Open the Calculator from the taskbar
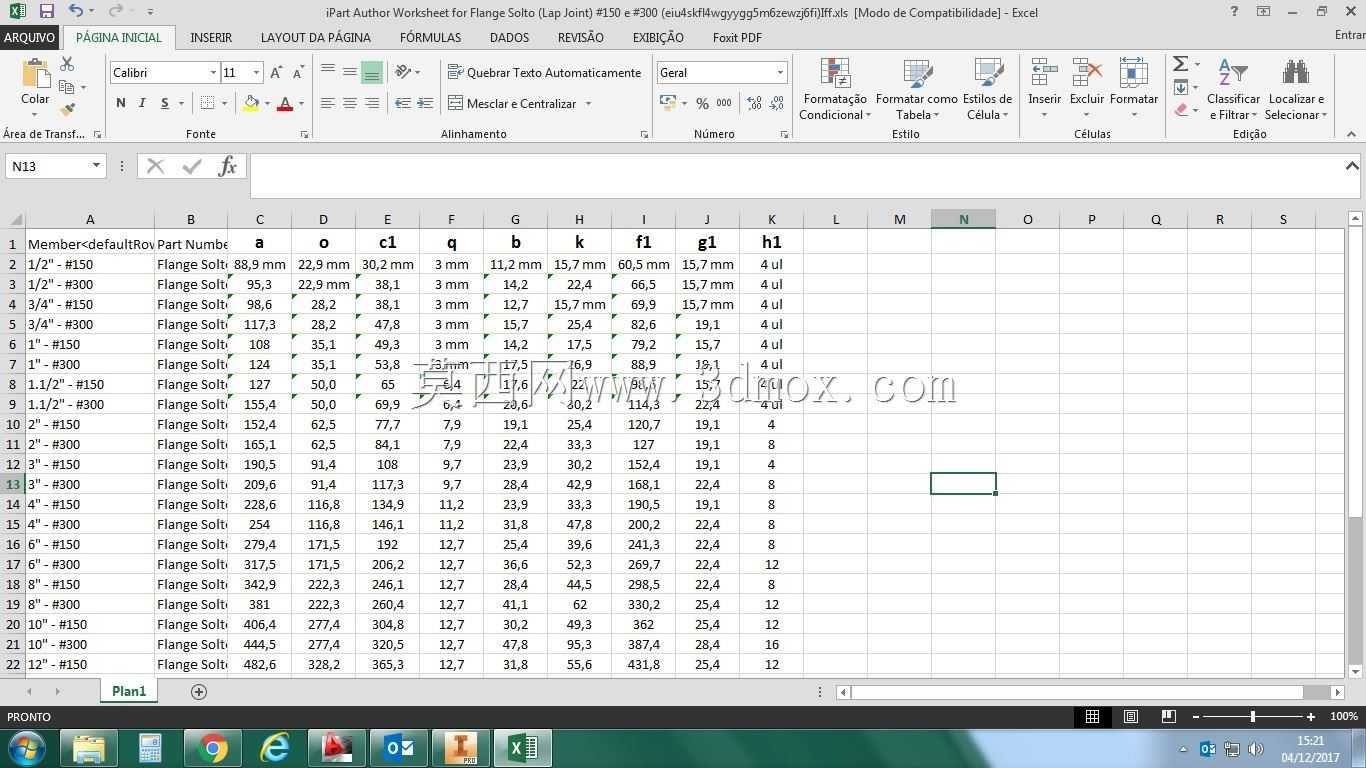The height and width of the screenshot is (768, 1366). [150, 748]
